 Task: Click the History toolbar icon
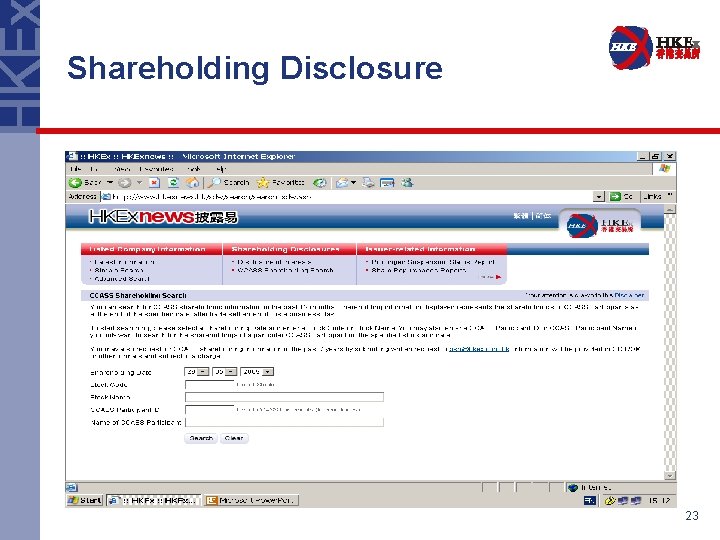point(320,183)
